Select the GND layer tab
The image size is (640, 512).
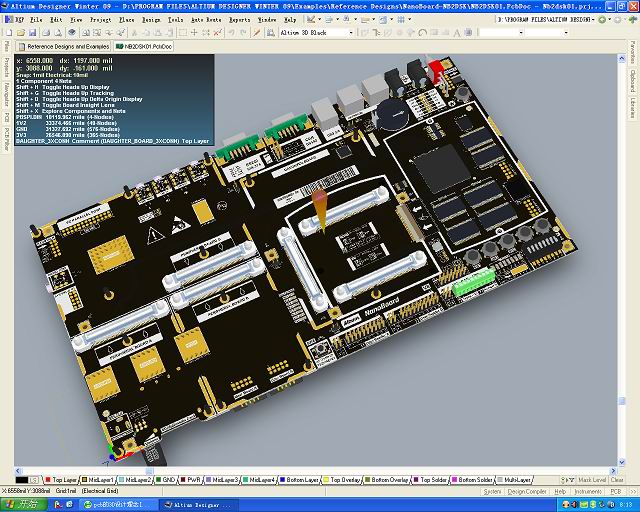pos(165,480)
